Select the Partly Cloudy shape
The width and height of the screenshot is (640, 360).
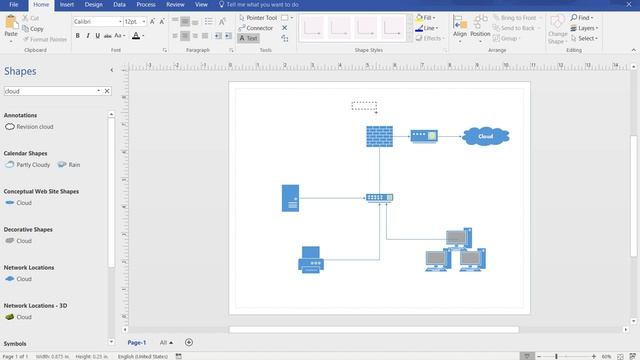pos(27,164)
